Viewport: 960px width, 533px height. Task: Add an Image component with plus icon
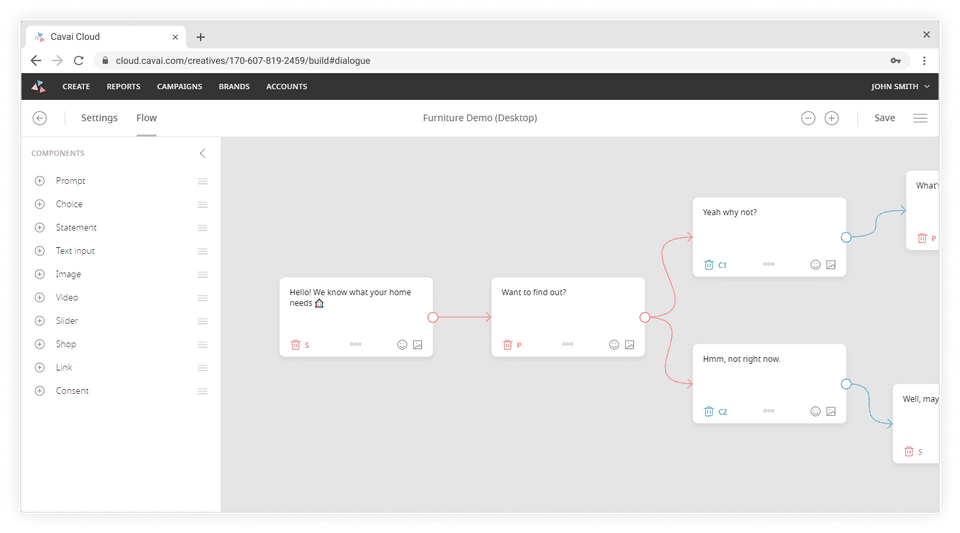pyautogui.click(x=40, y=274)
